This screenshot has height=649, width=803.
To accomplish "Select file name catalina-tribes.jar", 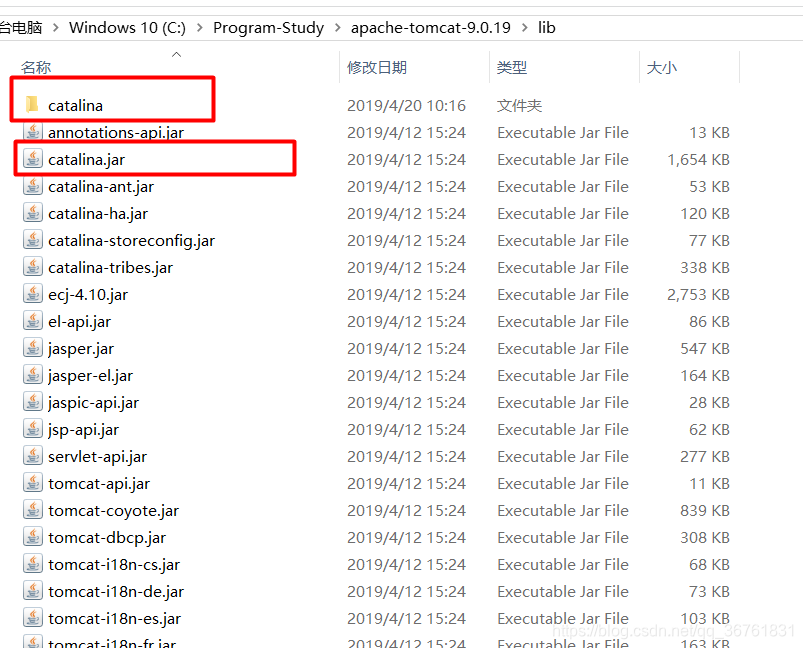I will tap(110, 268).
